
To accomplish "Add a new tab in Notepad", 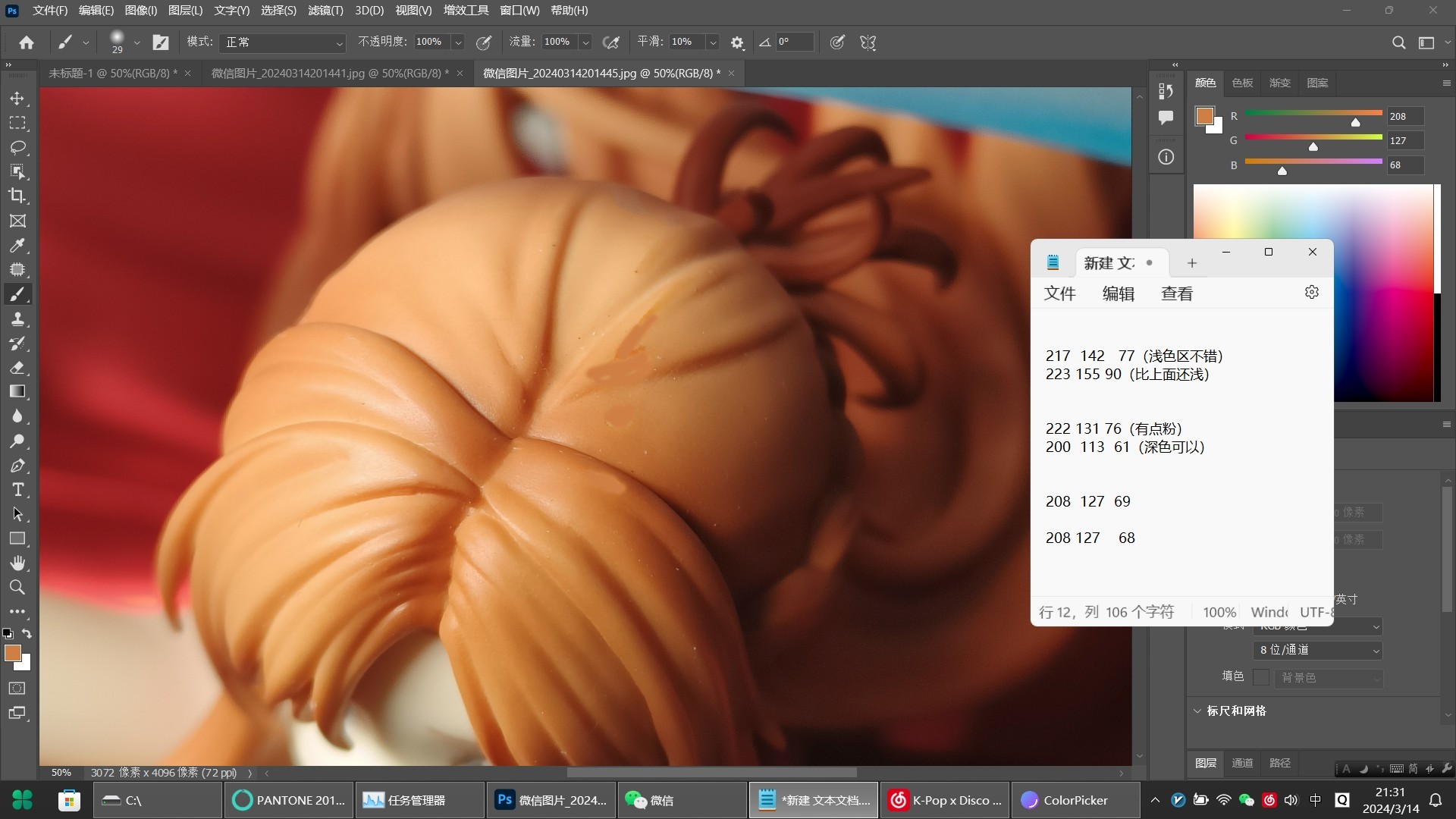I will [1191, 263].
